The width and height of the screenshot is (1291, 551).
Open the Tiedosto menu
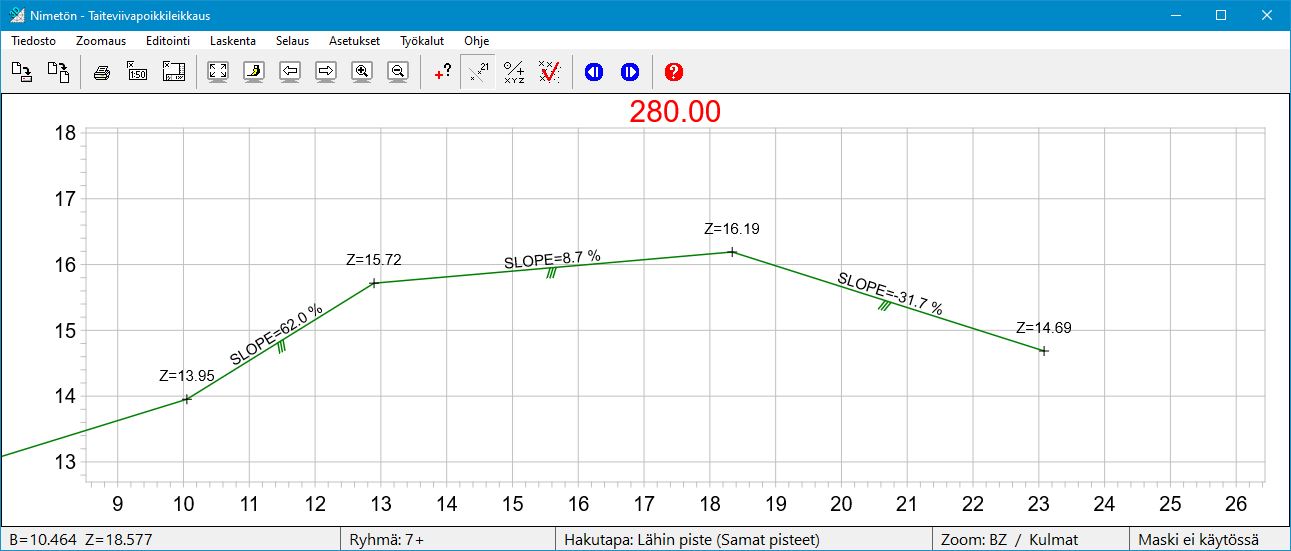click(x=33, y=41)
